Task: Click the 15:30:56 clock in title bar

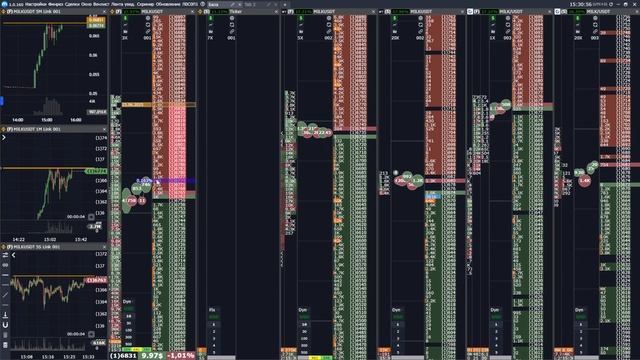Action: click(x=580, y=4)
